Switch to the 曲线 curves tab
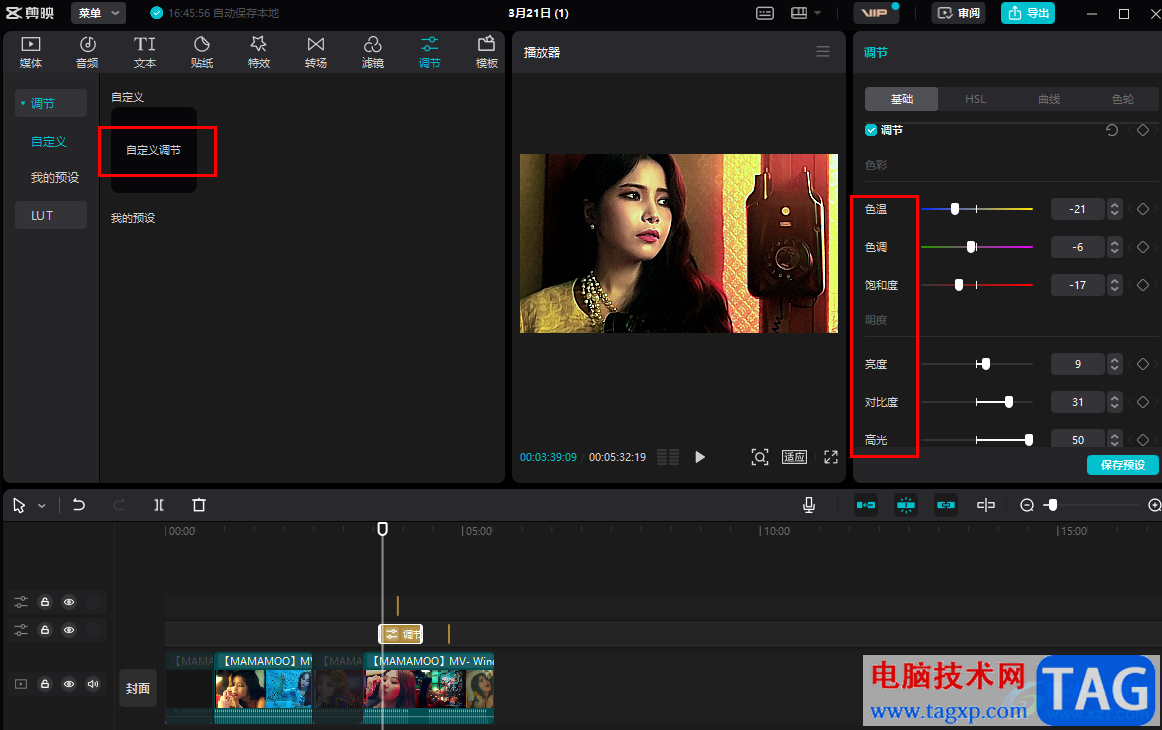The height and width of the screenshot is (730, 1162). (x=1049, y=99)
